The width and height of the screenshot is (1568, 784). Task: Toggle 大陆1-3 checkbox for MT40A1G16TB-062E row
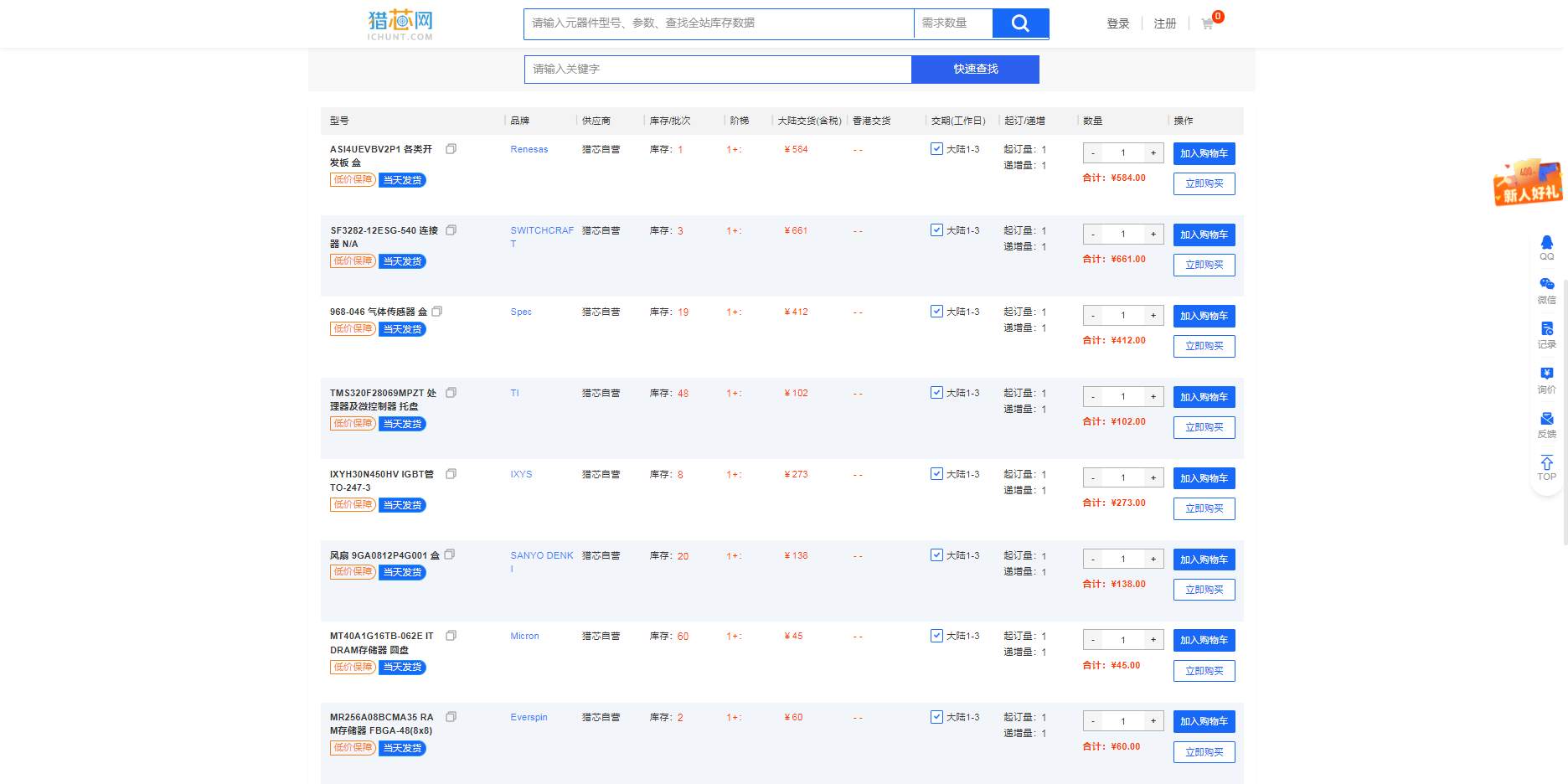[x=936, y=636]
